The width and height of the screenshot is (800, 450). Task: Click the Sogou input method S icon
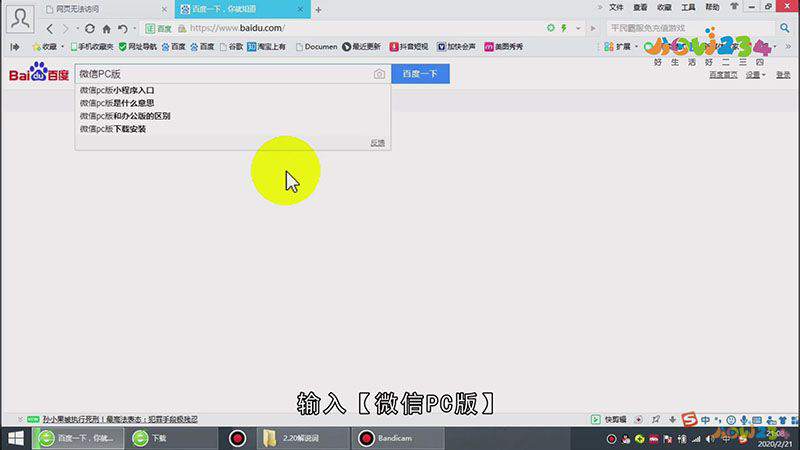689,419
